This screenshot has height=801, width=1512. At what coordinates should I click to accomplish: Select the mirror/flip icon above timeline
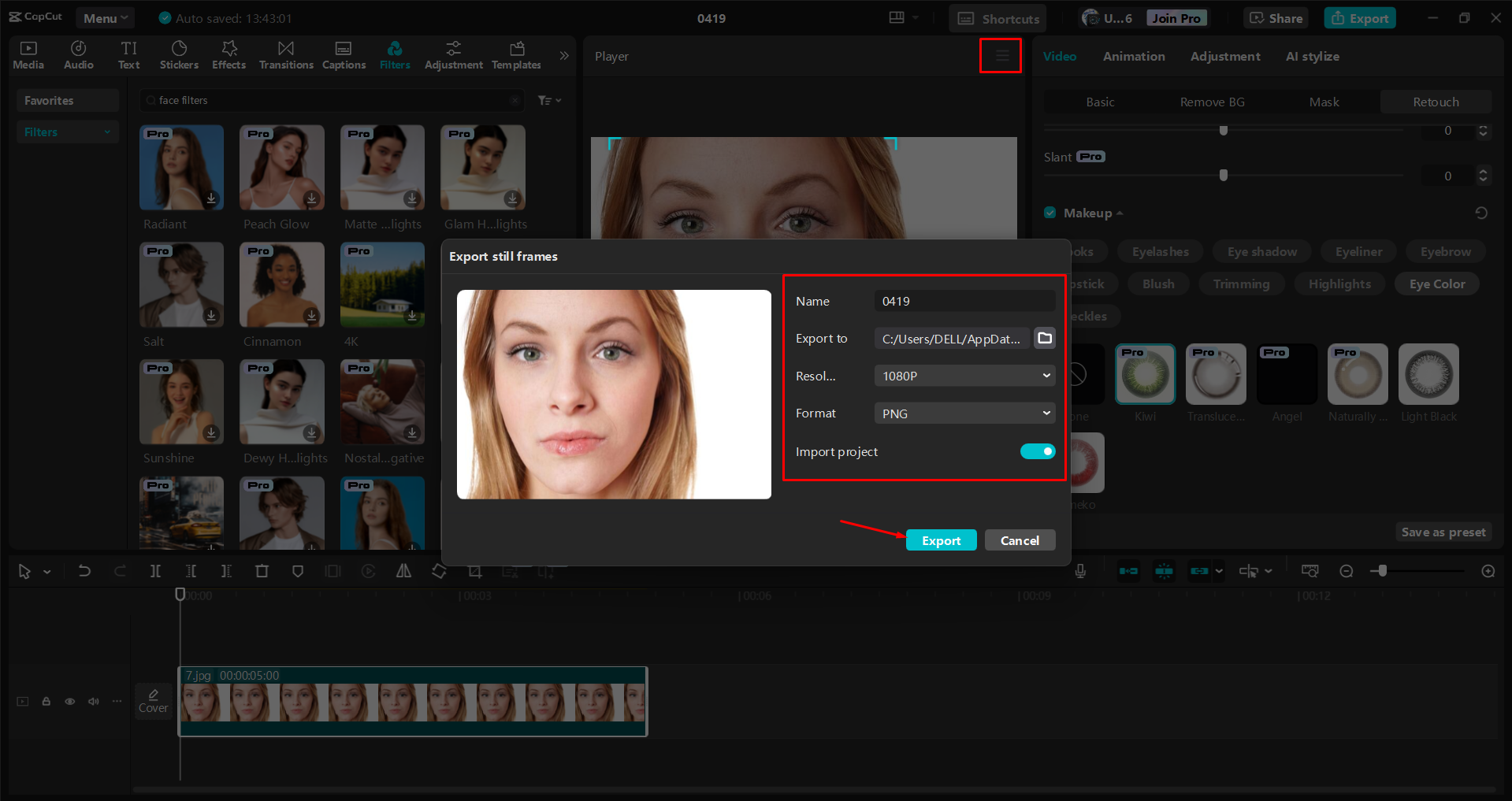(403, 571)
